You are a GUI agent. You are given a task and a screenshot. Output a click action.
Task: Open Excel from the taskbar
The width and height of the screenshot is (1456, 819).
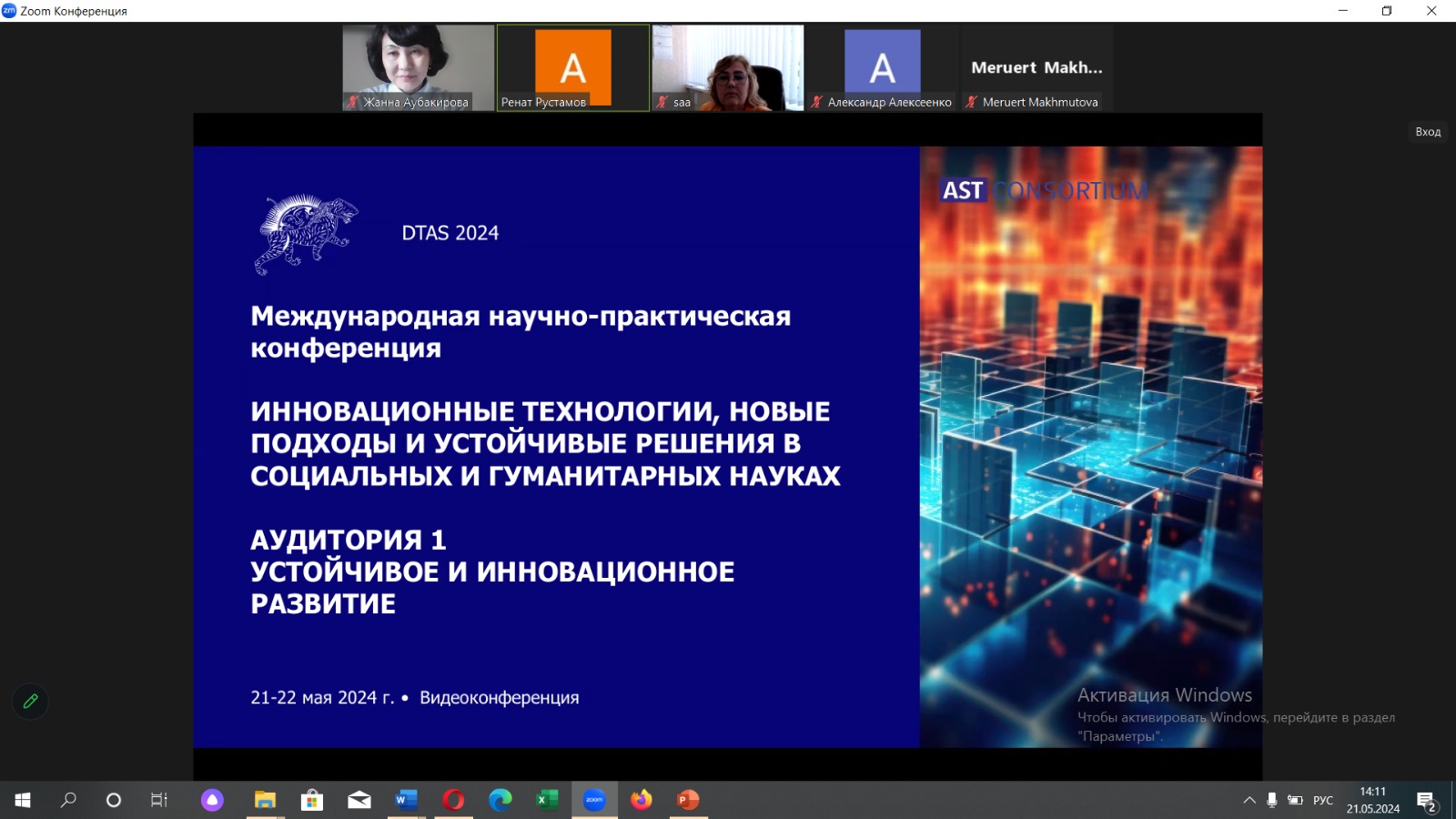pyautogui.click(x=547, y=800)
